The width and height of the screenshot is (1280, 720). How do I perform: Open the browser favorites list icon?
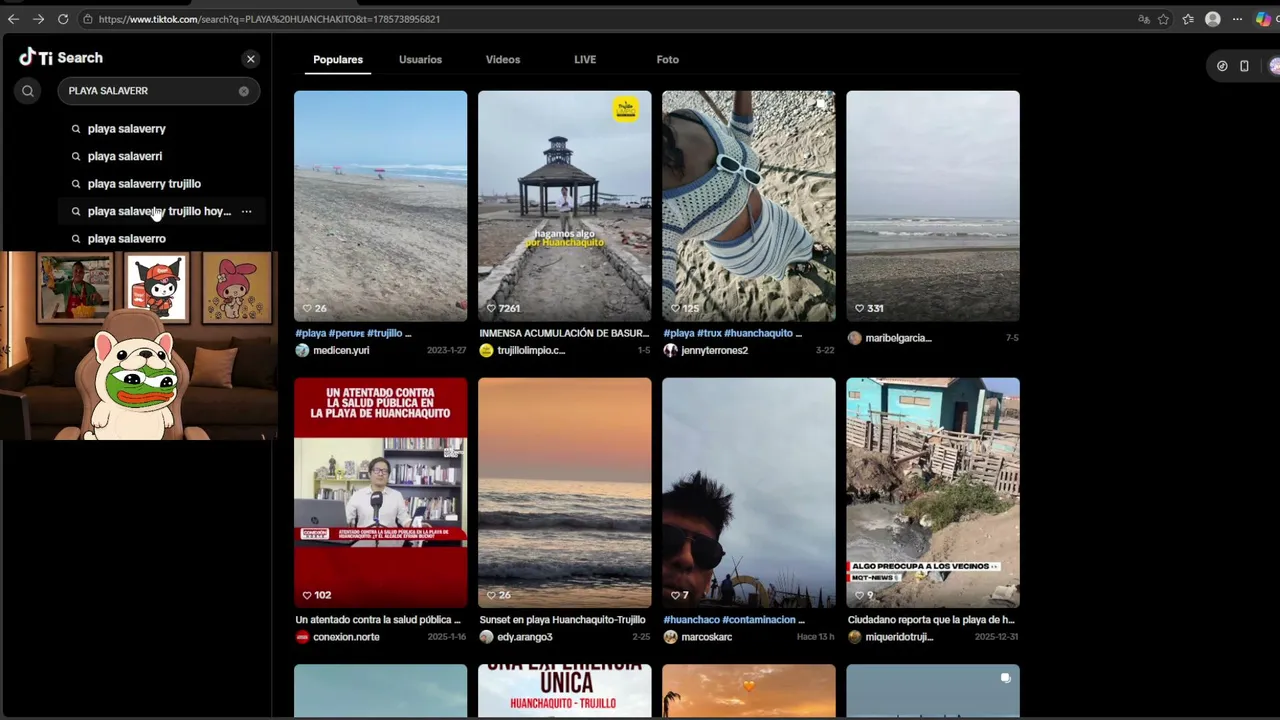click(1188, 19)
